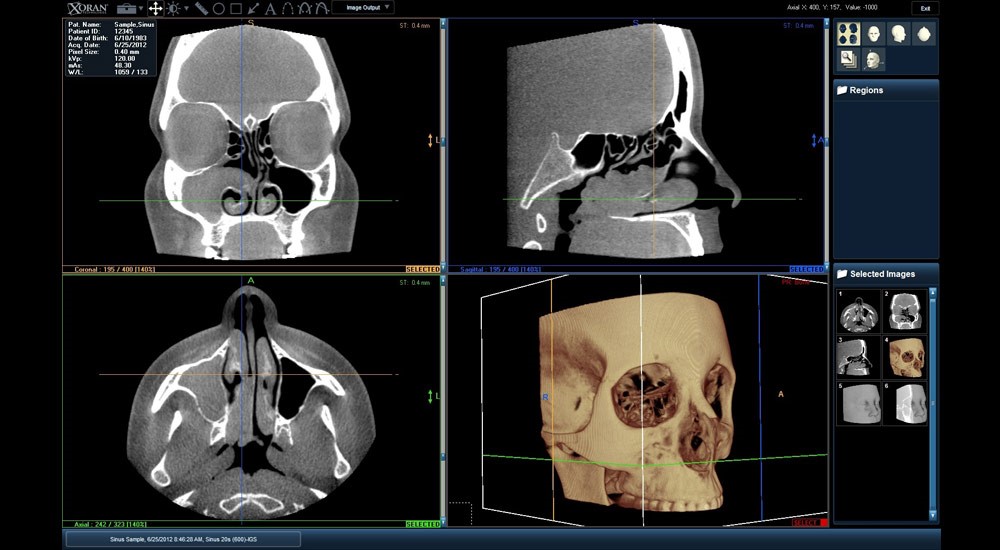The image size is (1000, 550).
Task: Toggle the SELECTED tag on Coronal view
Action: [x=422, y=269]
